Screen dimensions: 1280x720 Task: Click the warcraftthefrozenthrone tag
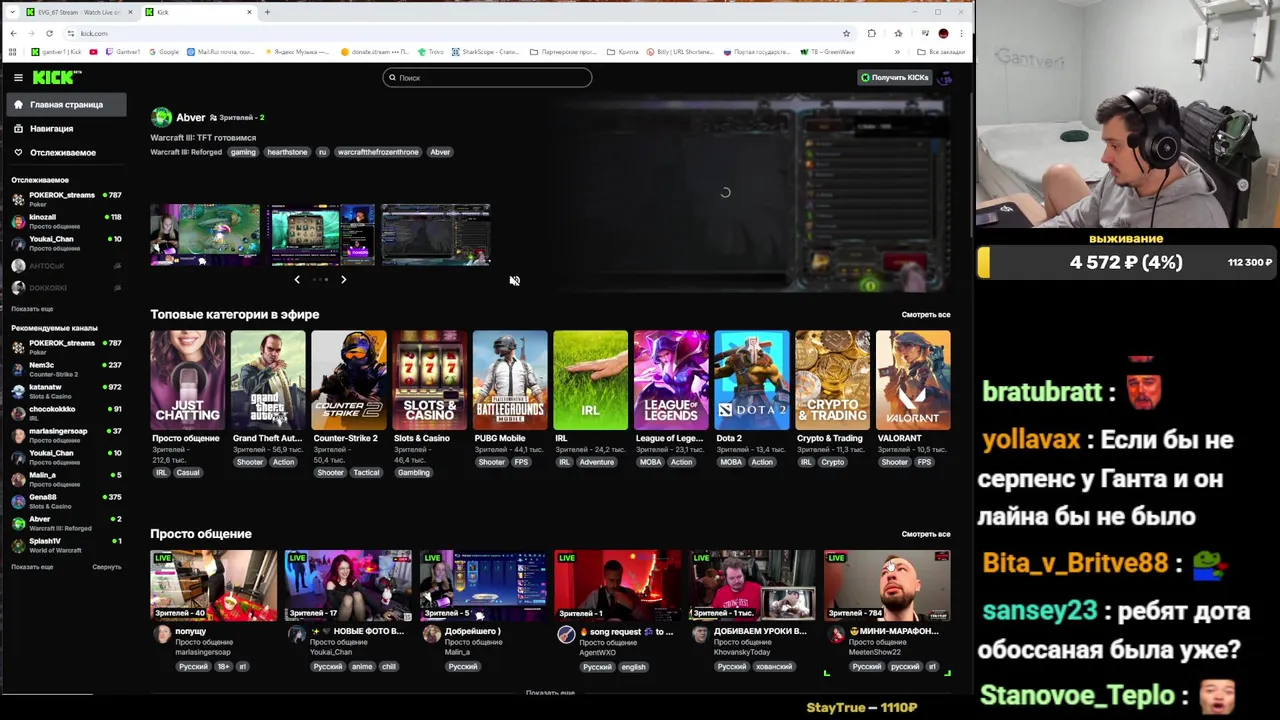coord(378,152)
